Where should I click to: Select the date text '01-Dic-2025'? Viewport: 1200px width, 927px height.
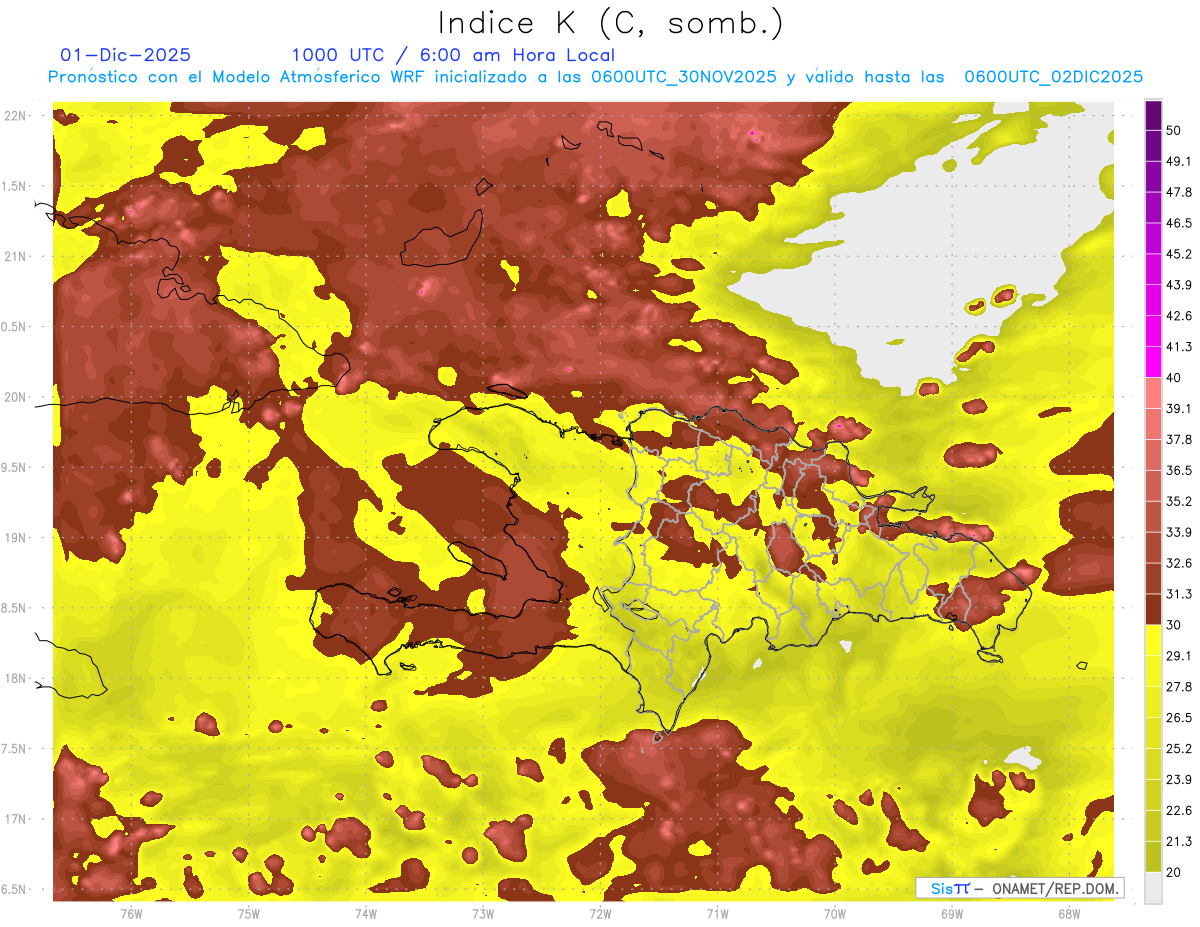[x=125, y=55]
